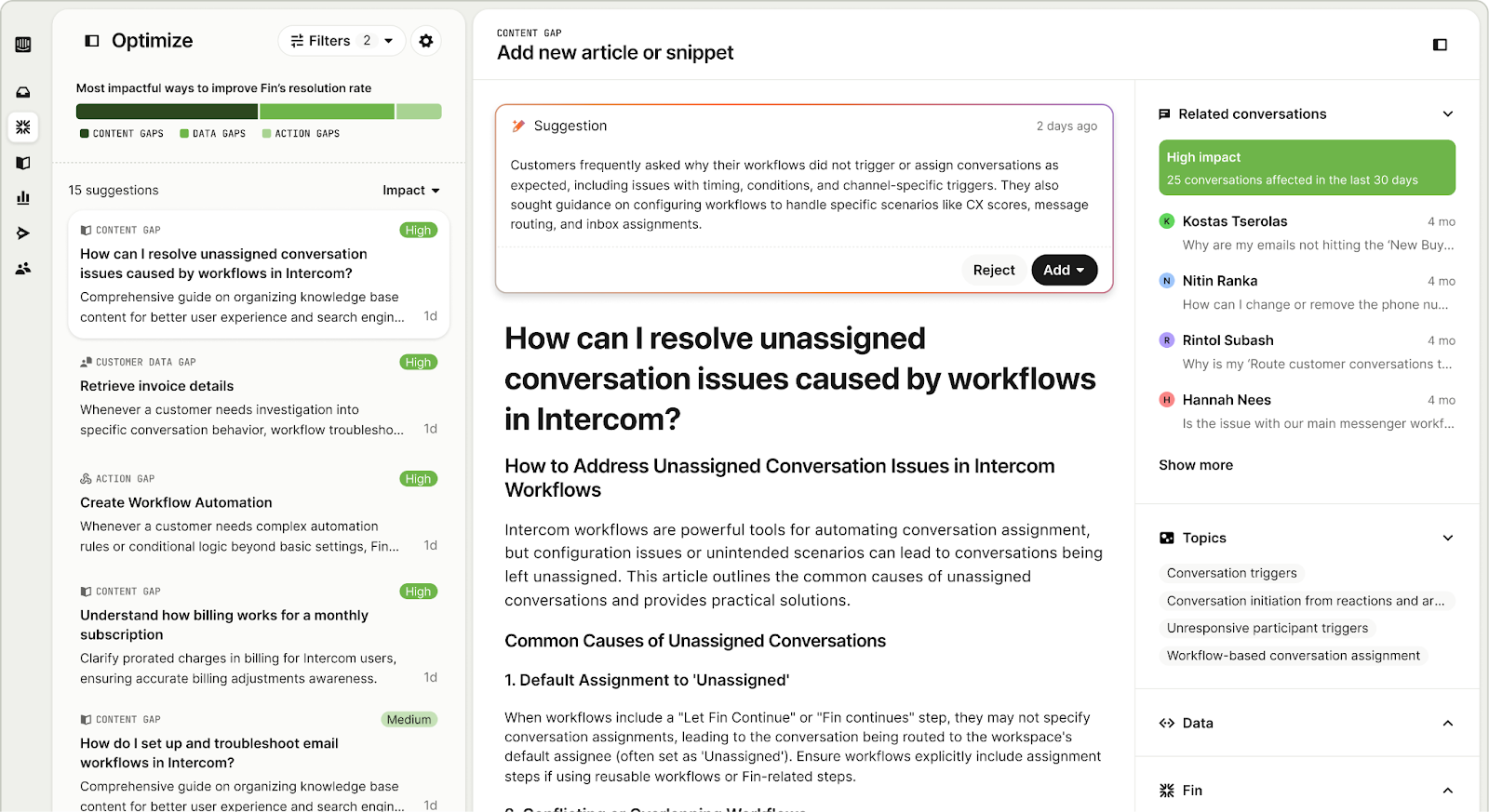
Task: Open the Inbox sidebar icon
Action: pos(23,92)
